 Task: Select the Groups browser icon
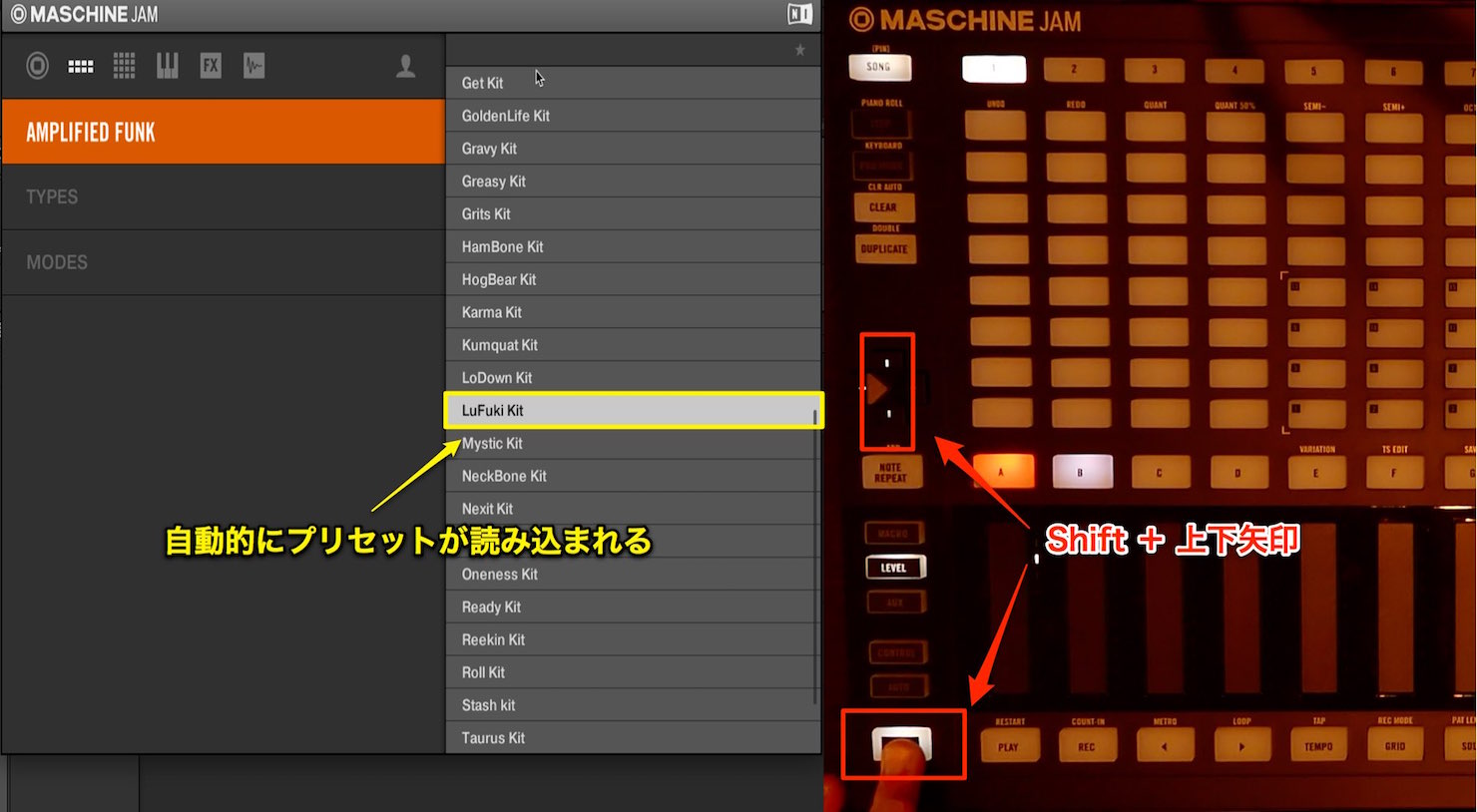81,67
